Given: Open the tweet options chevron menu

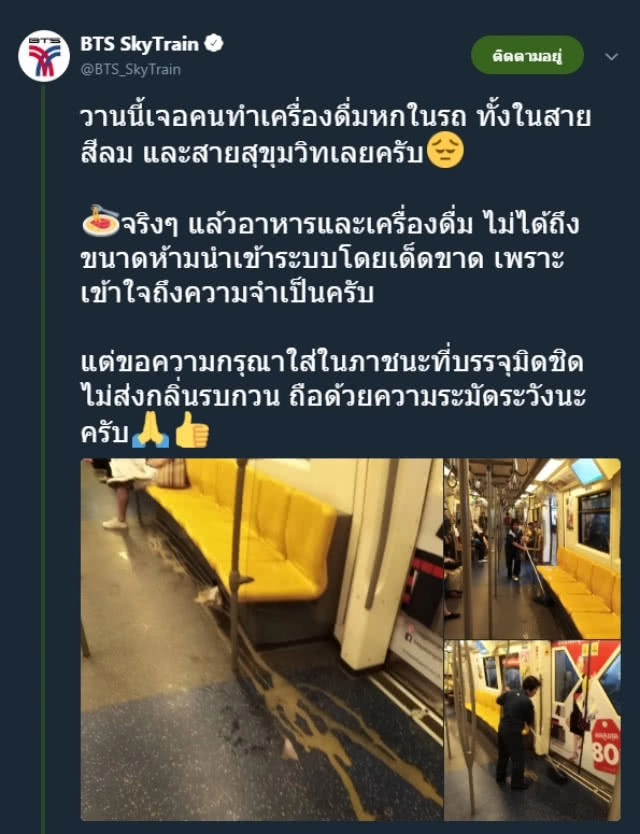Looking at the screenshot, I should [612, 56].
